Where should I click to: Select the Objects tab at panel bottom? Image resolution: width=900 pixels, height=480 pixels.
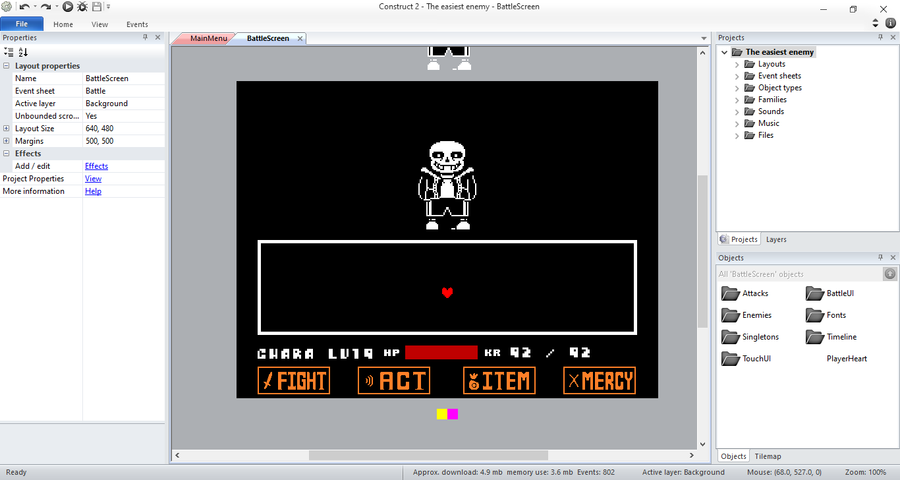click(x=733, y=456)
